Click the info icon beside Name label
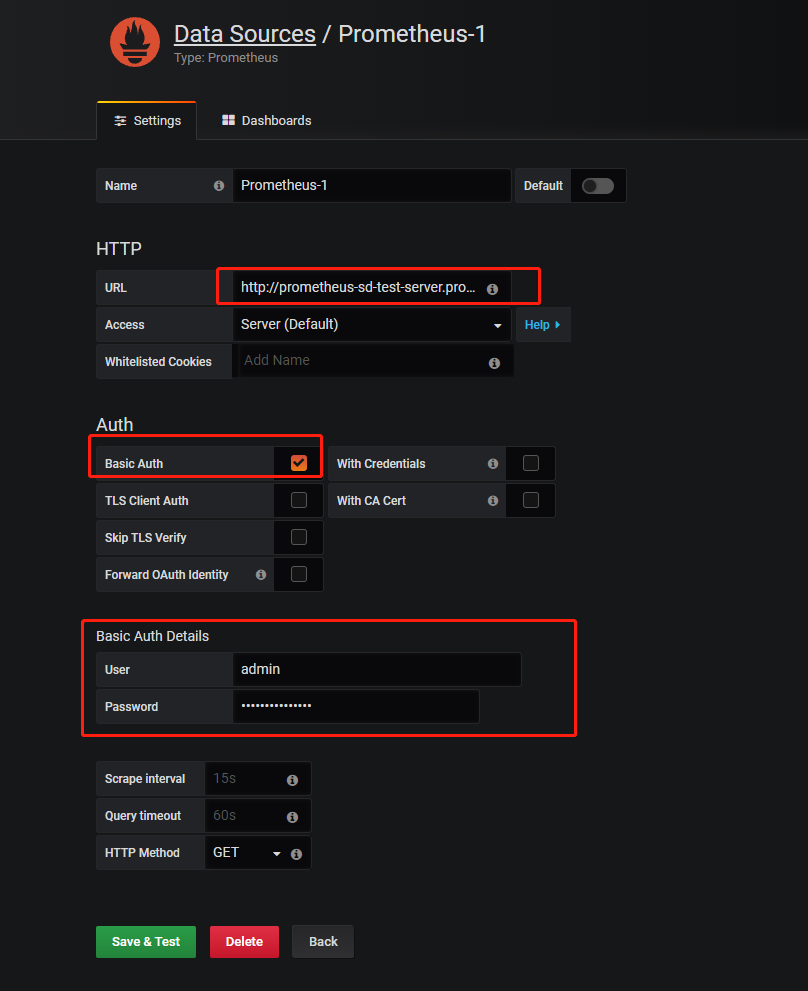Viewport: 808px width, 991px height. (218, 186)
